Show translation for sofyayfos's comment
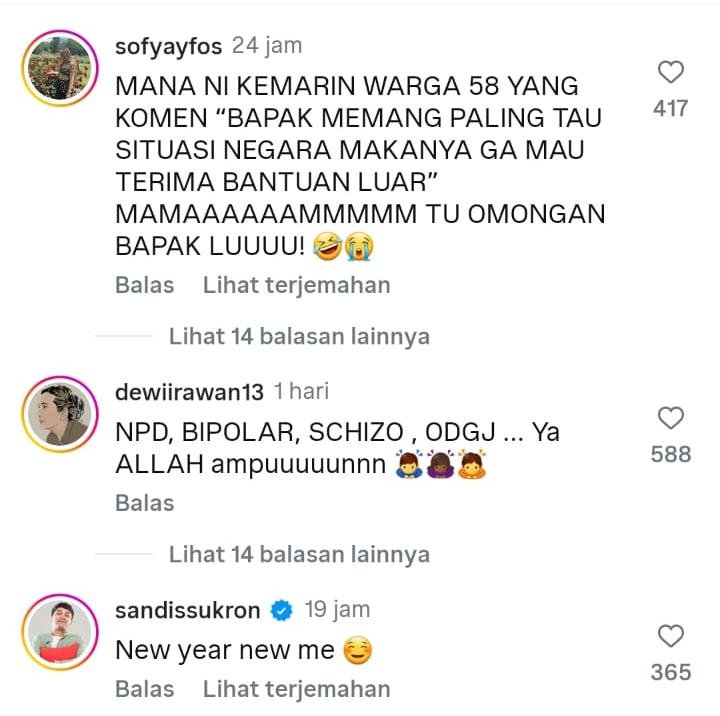Viewport: 720px width, 716px height. 297,285
